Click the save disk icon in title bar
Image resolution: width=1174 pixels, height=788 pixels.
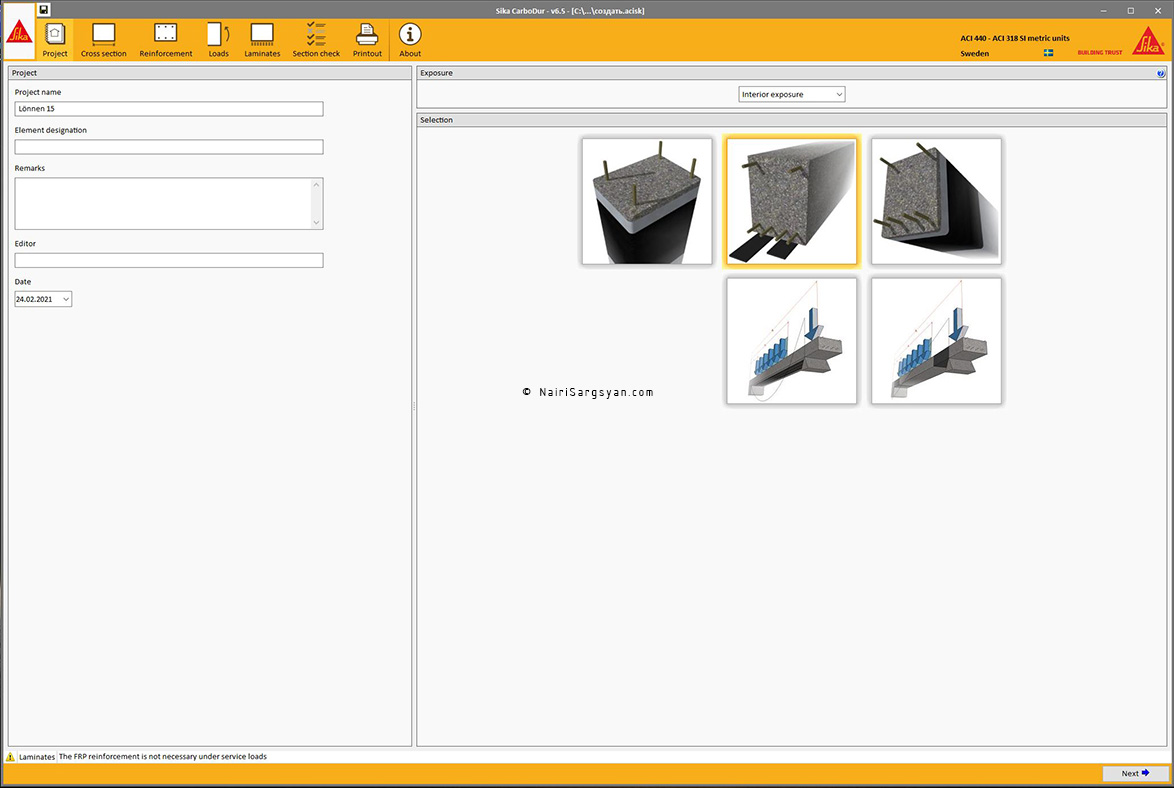(x=43, y=10)
